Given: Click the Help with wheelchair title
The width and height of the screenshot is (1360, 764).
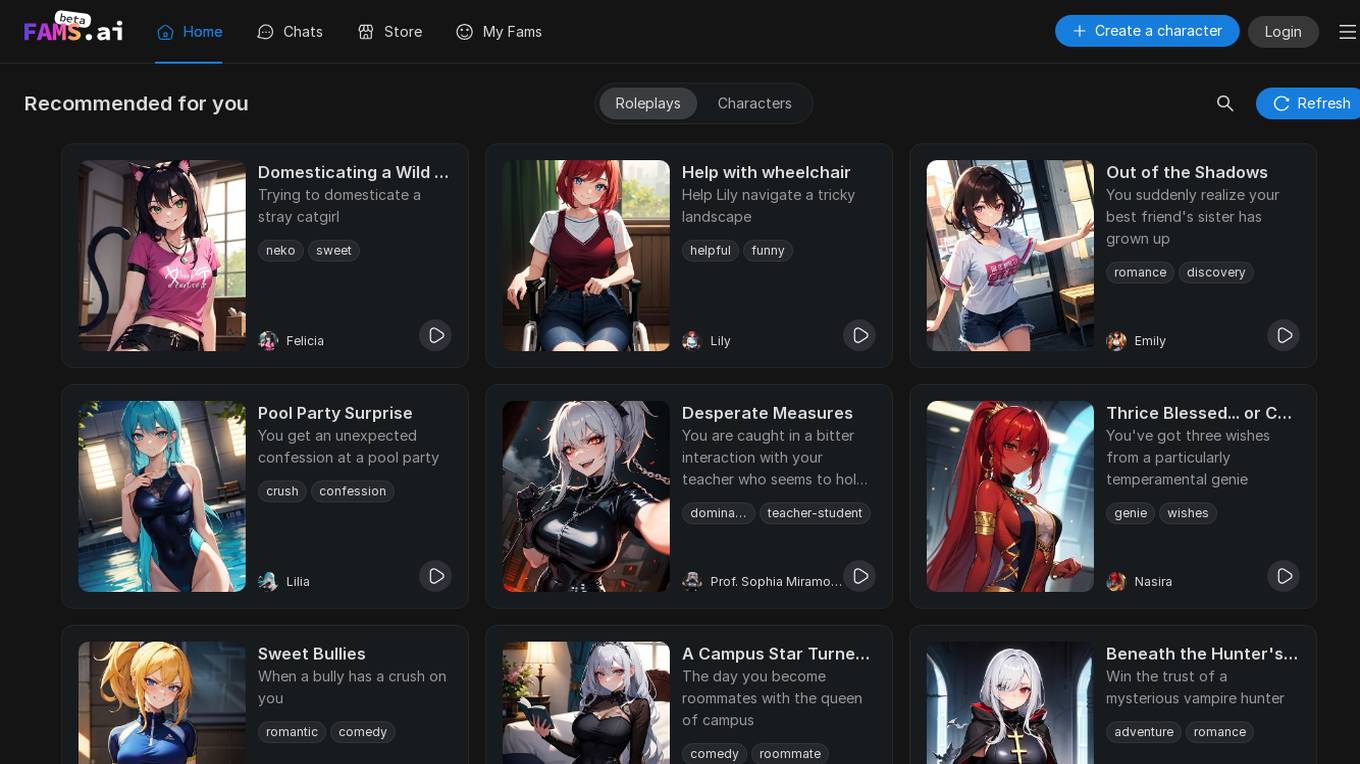Looking at the screenshot, I should [x=766, y=172].
